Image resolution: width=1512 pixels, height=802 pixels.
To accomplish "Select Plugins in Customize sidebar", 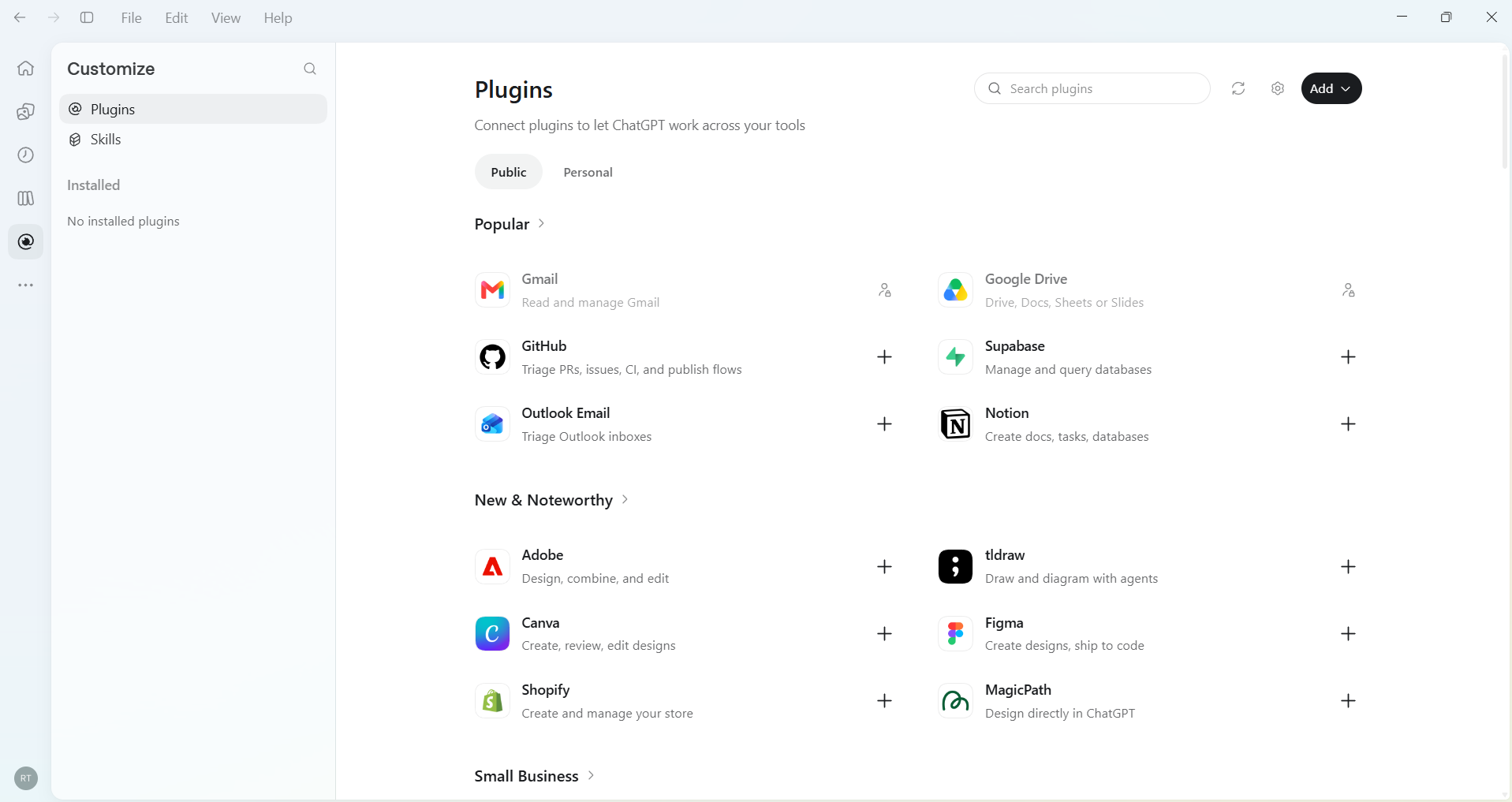I will point(193,109).
